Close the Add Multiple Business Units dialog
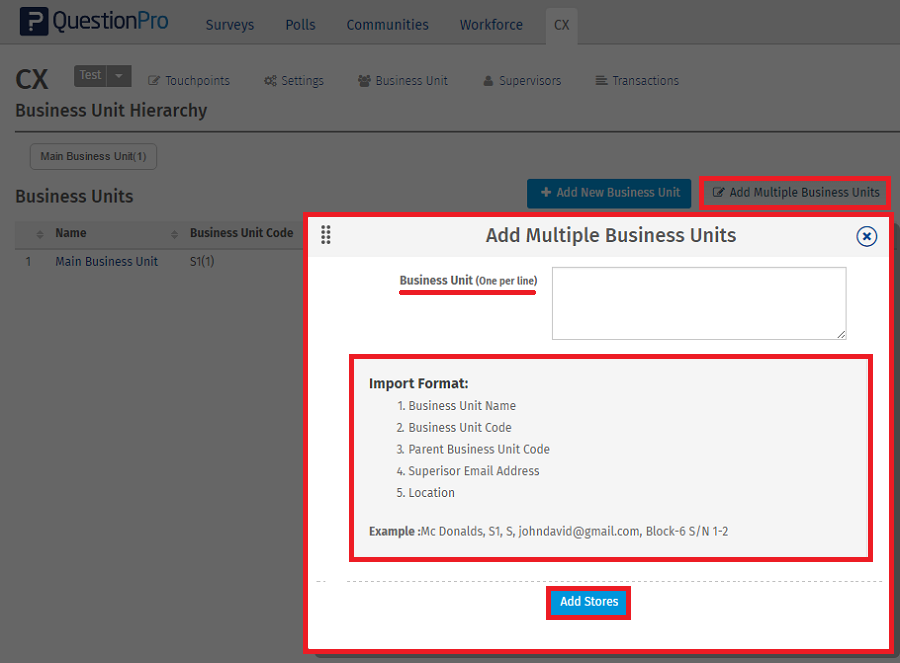The image size is (900, 663). [866, 236]
